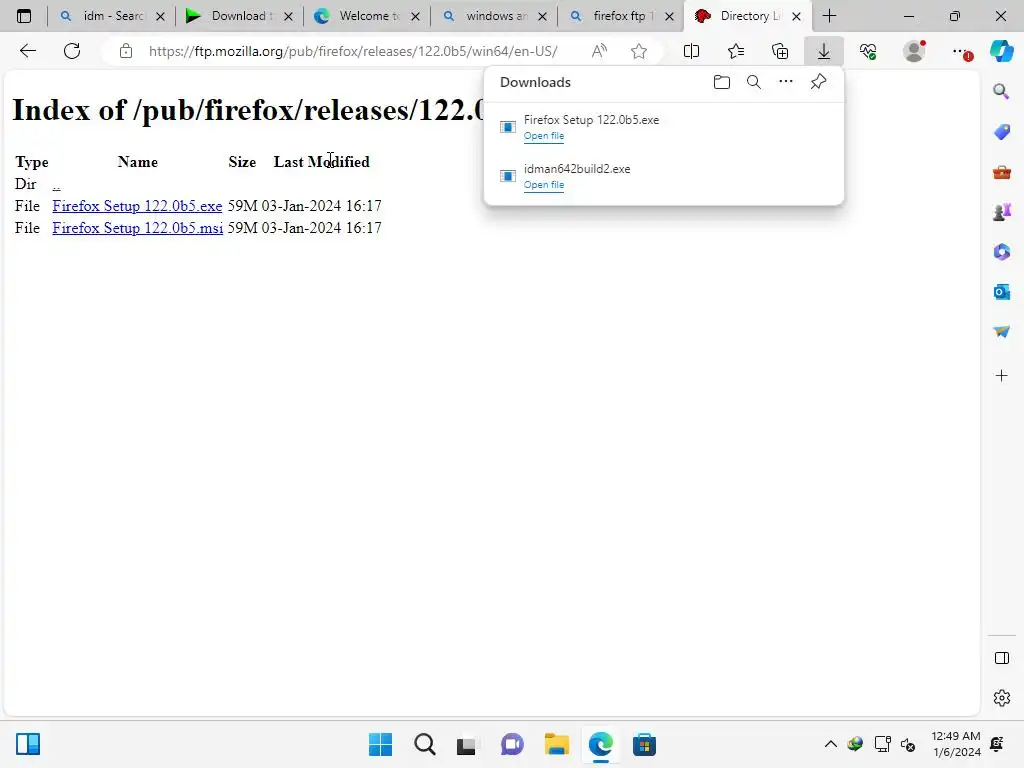Open more options in Downloads panel
This screenshot has height=768, width=1024.
point(786,82)
